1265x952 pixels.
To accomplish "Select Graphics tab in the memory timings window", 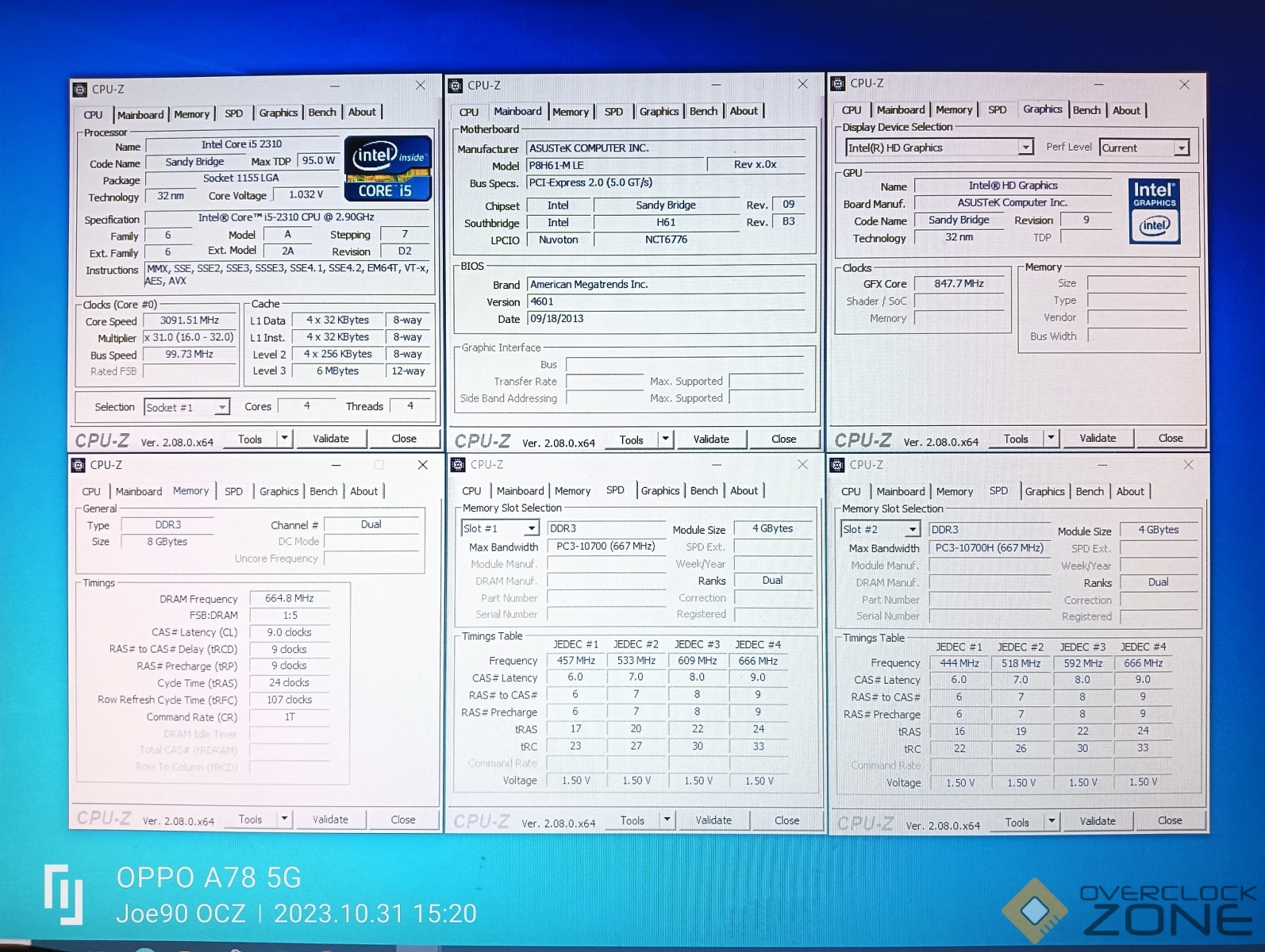I will click(x=279, y=492).
